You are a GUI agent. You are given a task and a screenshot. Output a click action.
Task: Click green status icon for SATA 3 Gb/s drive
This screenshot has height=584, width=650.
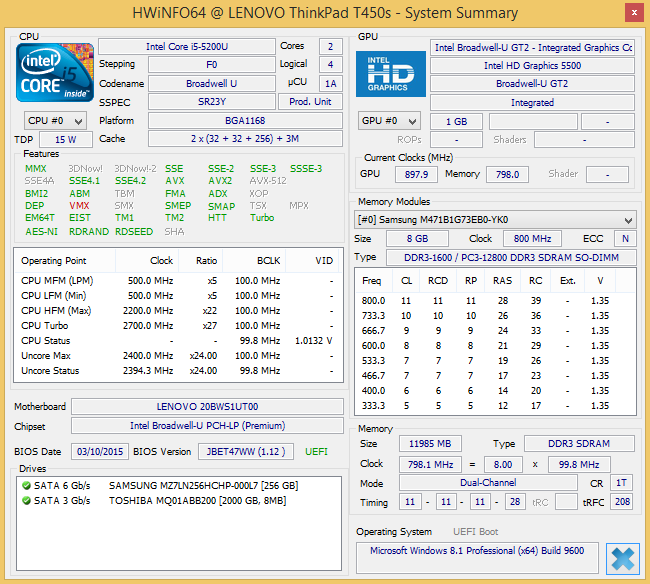pyautogui.click(x=27, y=500)
